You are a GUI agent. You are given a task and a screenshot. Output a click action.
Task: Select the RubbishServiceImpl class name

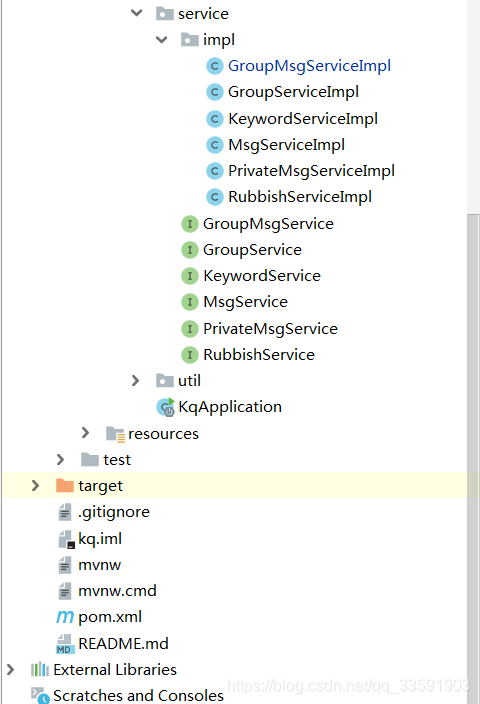click(300, 197)
